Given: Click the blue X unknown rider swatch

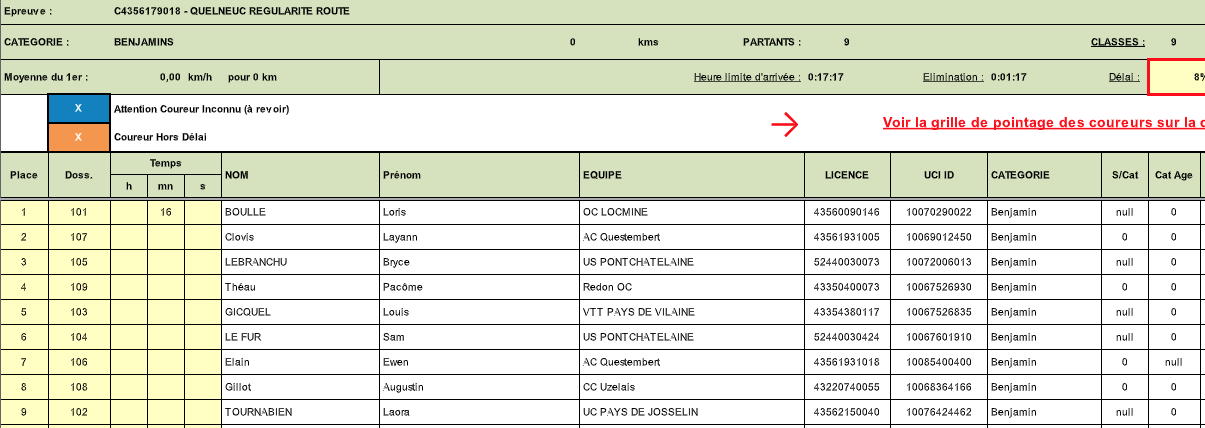Looking at the screenshot, I should click(x=78, y=108).
